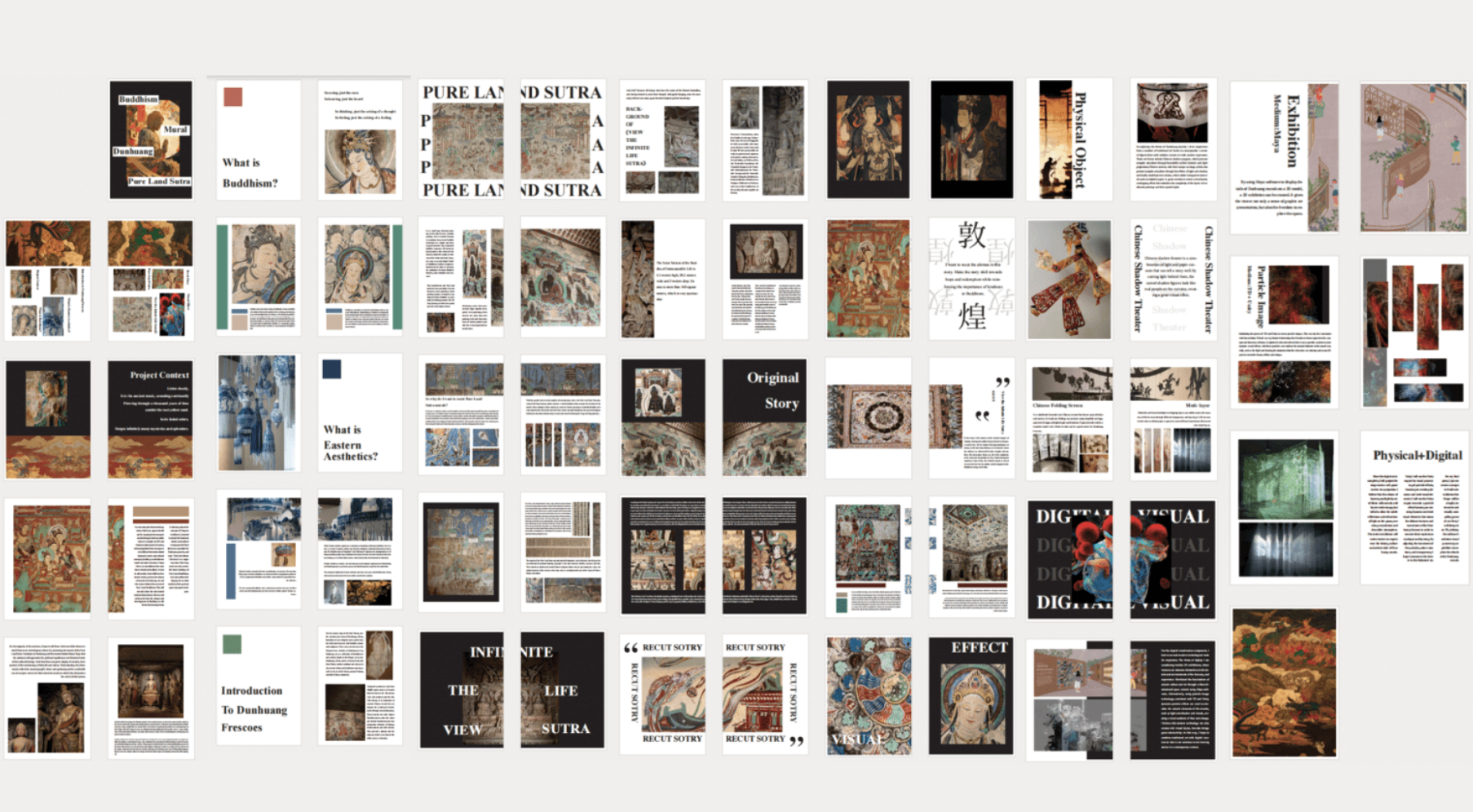Select the shadow puppet figure page

tap(1069, 279)
